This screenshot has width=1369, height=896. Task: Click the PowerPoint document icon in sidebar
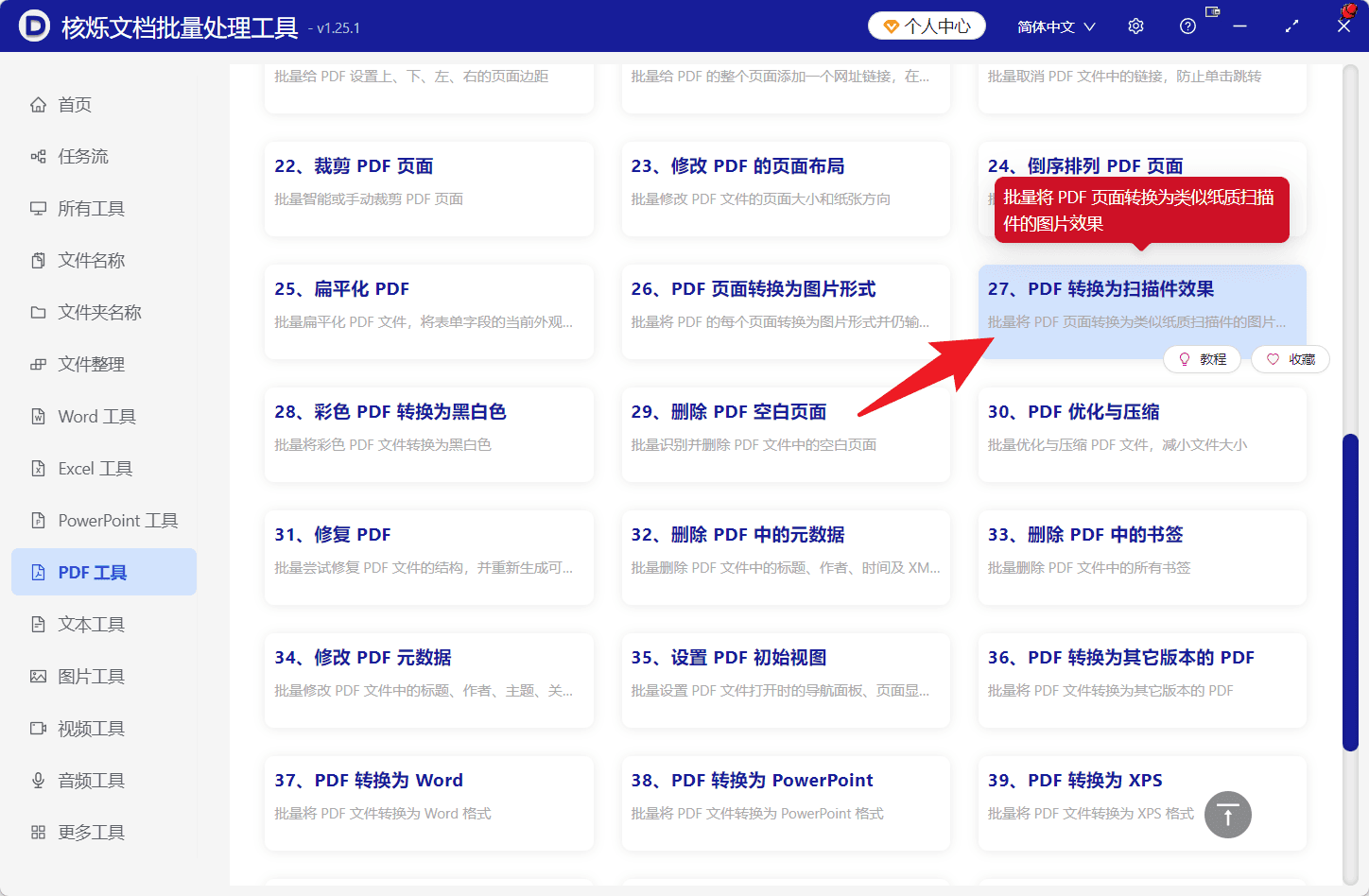tap(38, 521)
